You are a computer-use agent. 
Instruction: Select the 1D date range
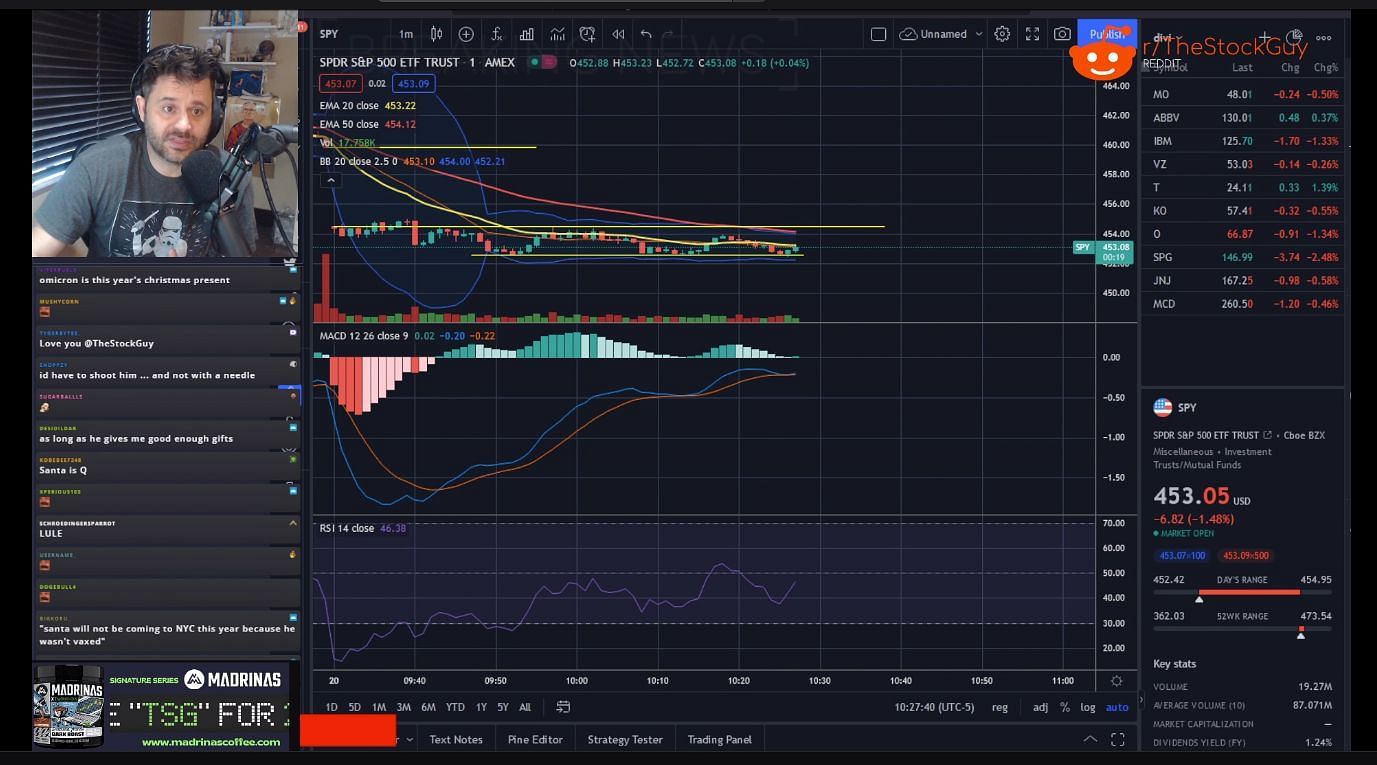(331, 707)
